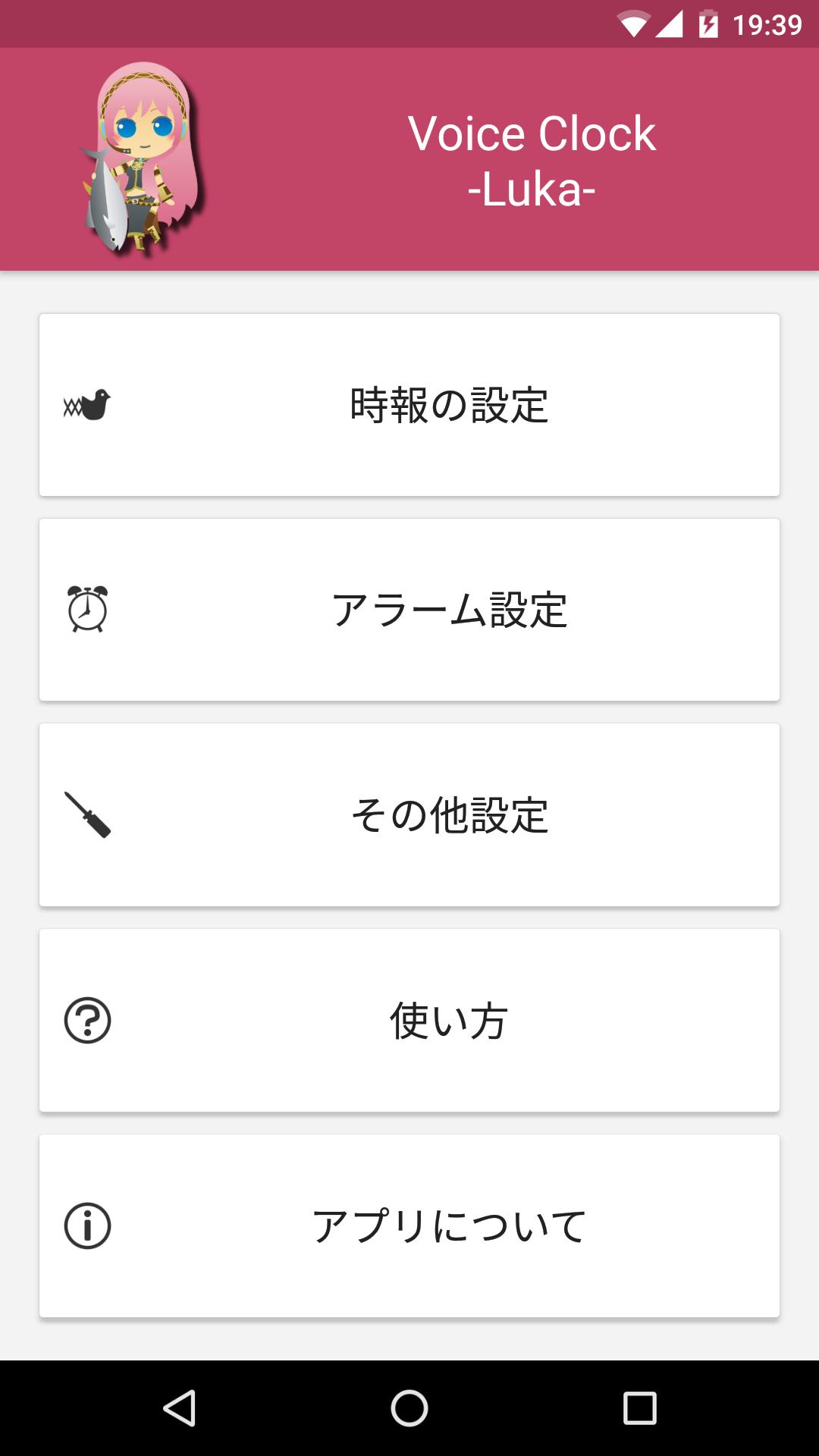Image resolution: width=819 pixels, height=1456 pixels.
Task: Tap the screwdriver icon for other settings
Action: click(87, 814)
